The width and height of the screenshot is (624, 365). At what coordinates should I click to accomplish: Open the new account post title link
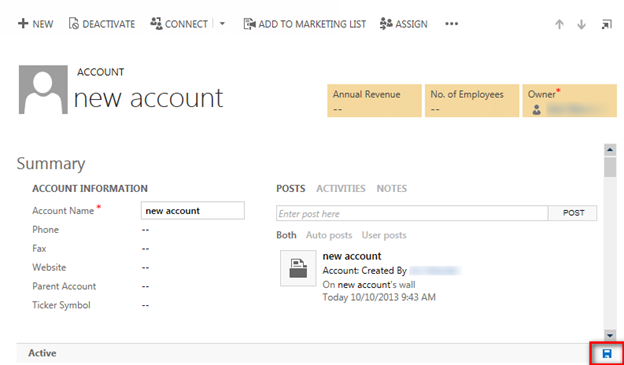(352, 256)
